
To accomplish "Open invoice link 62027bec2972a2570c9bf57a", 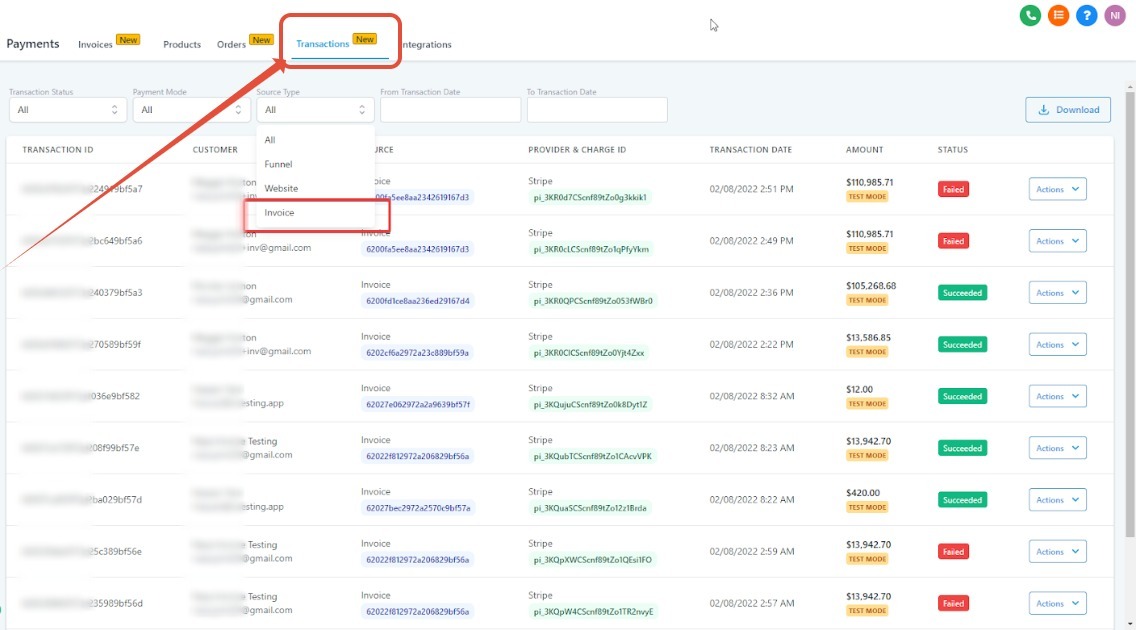I will coord(417,508).
